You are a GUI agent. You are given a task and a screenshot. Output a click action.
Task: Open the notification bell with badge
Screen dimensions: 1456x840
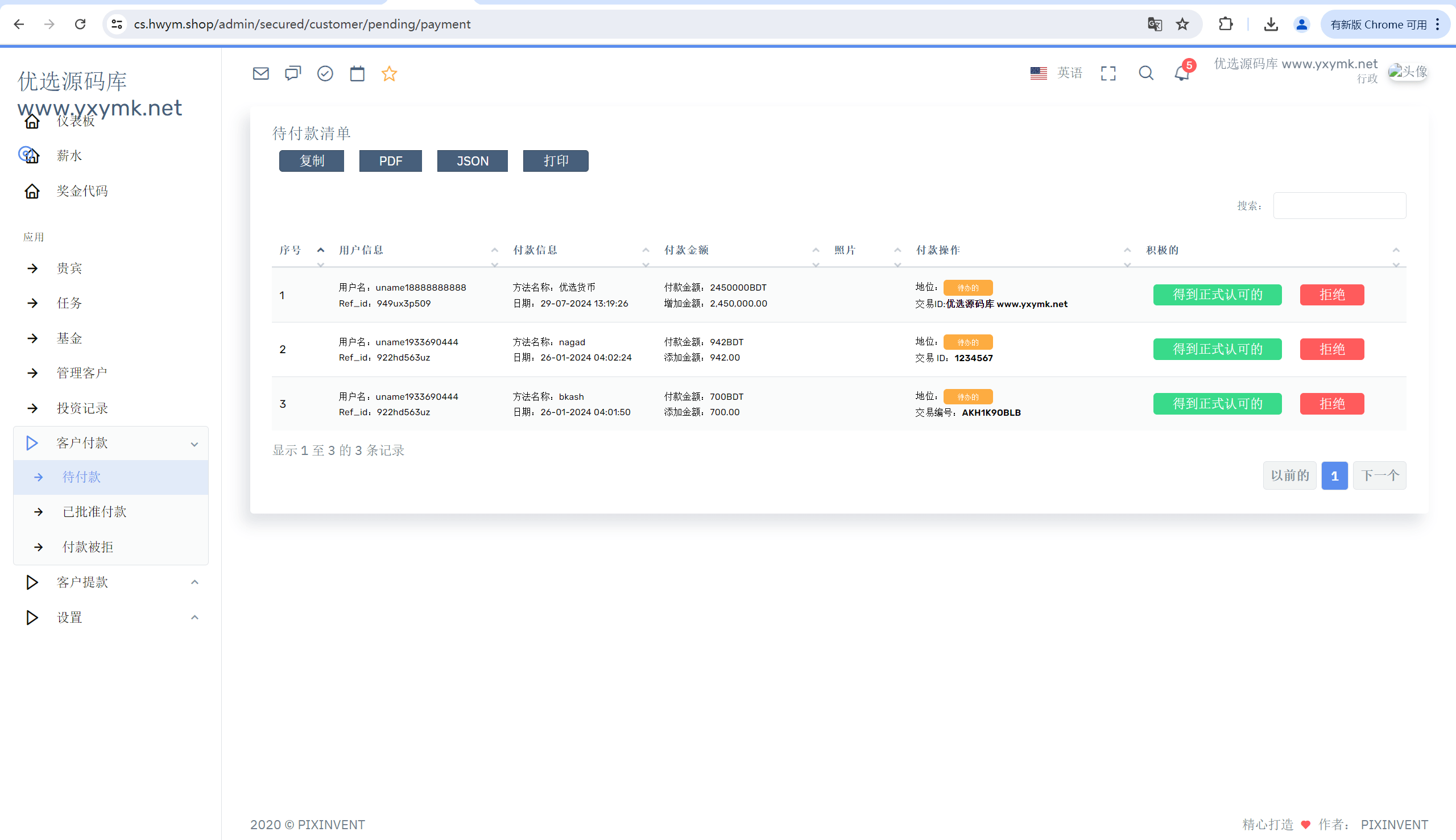pyautogui.click(x=1183, y=72)
